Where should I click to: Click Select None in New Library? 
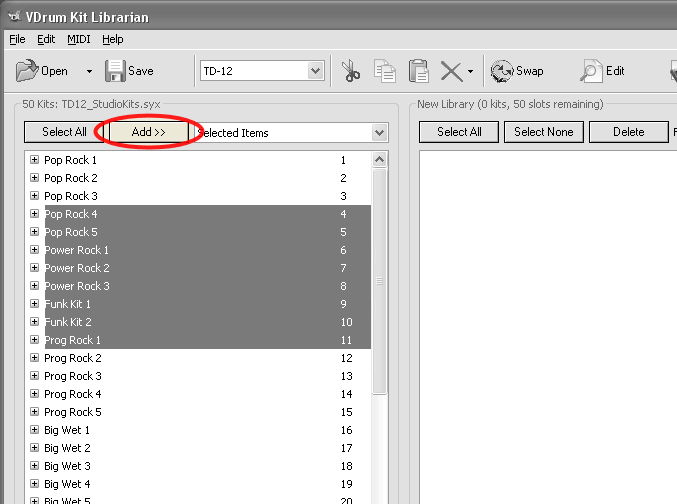[x=545, y=132]
